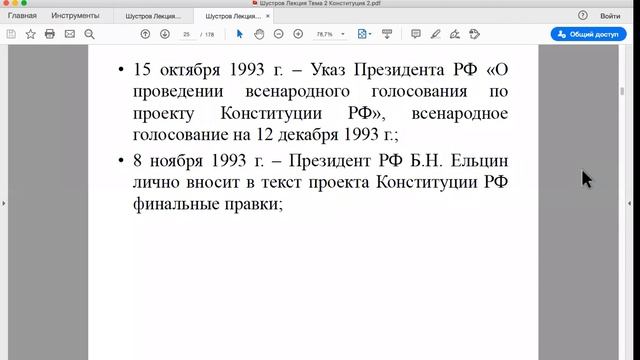The height and width of the screenshot is (360, 640).
Task: Expand the right tools pane arrow
Action: [629, 203]
